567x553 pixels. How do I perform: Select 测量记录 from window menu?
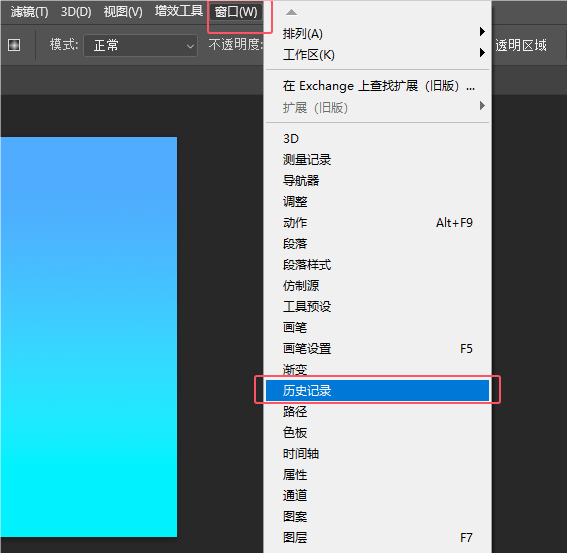[378, 159]
